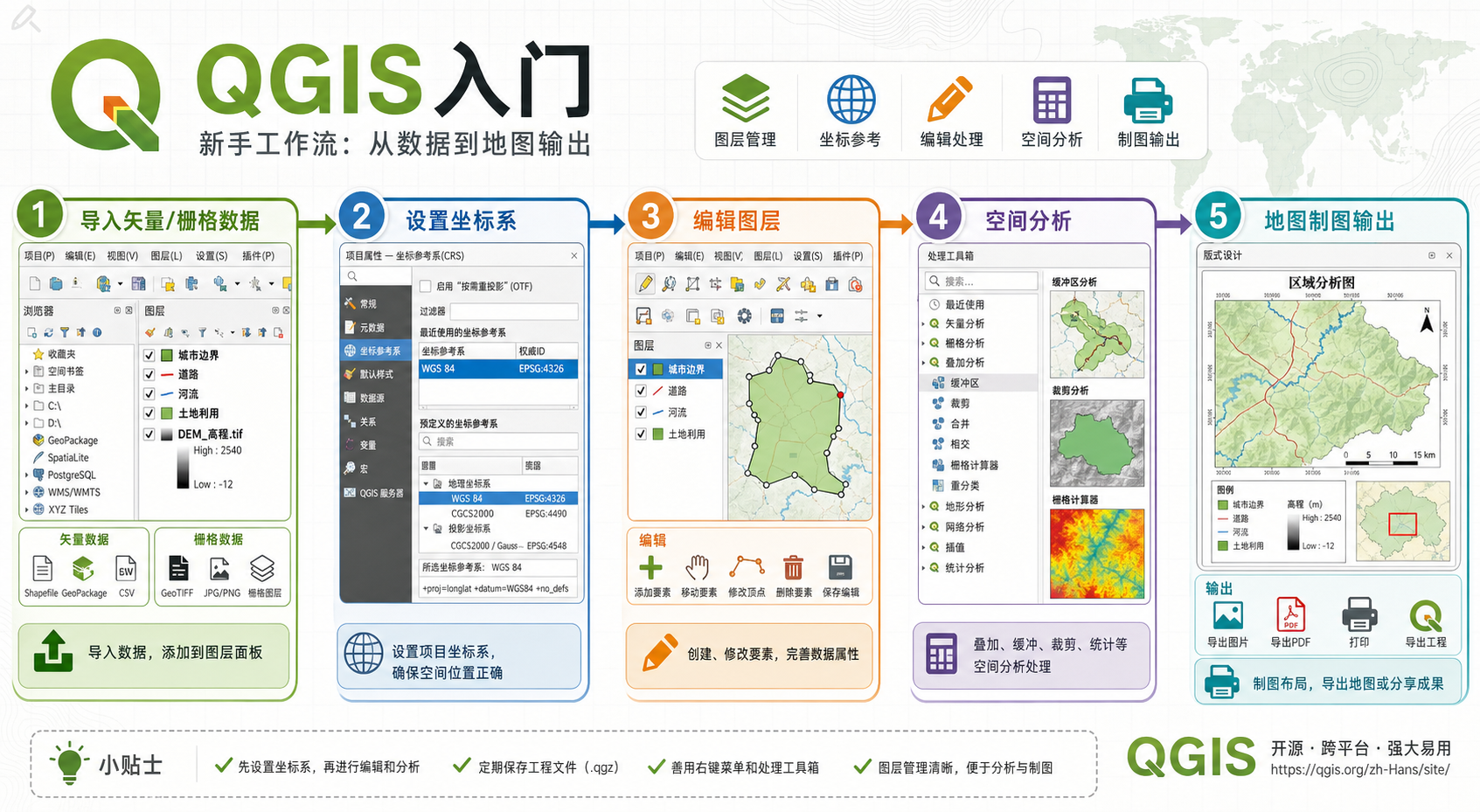Expand 地形分析 in the processing toolbox
Screen dimensions: 1480x812
click(x=923, y=507)
